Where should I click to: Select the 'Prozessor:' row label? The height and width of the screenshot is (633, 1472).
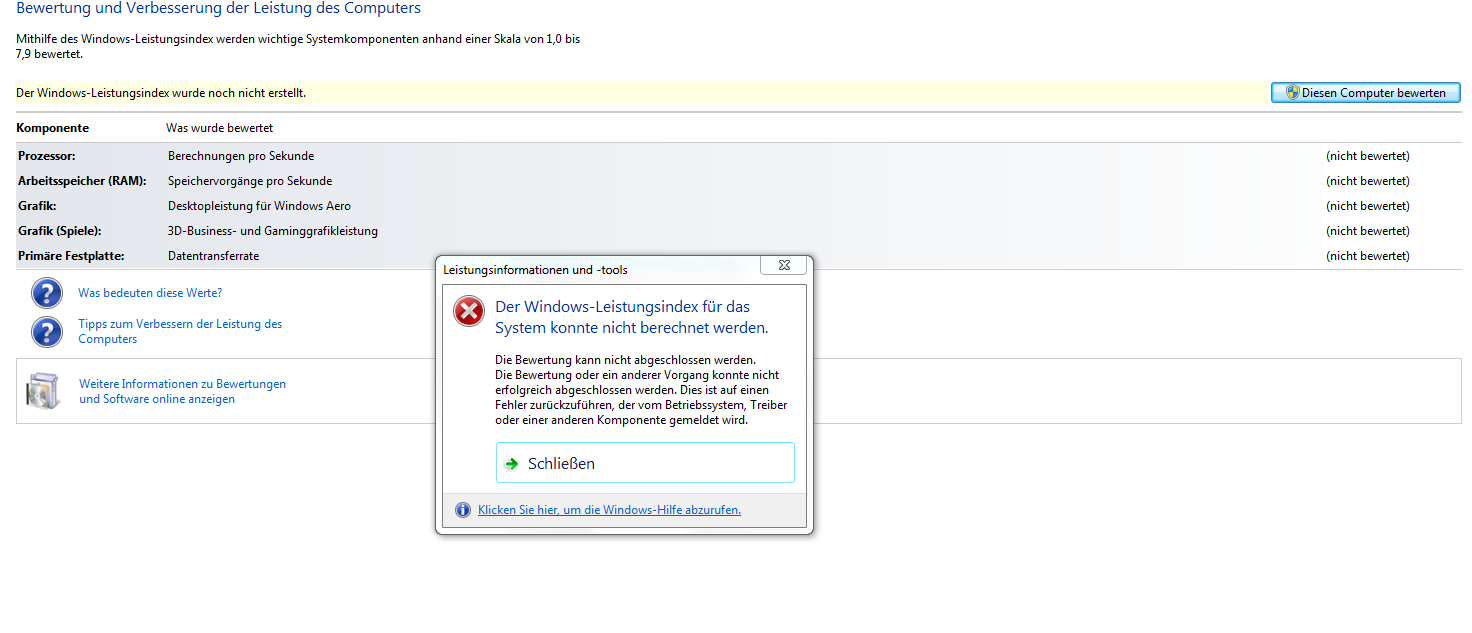[x=46, y=156]
